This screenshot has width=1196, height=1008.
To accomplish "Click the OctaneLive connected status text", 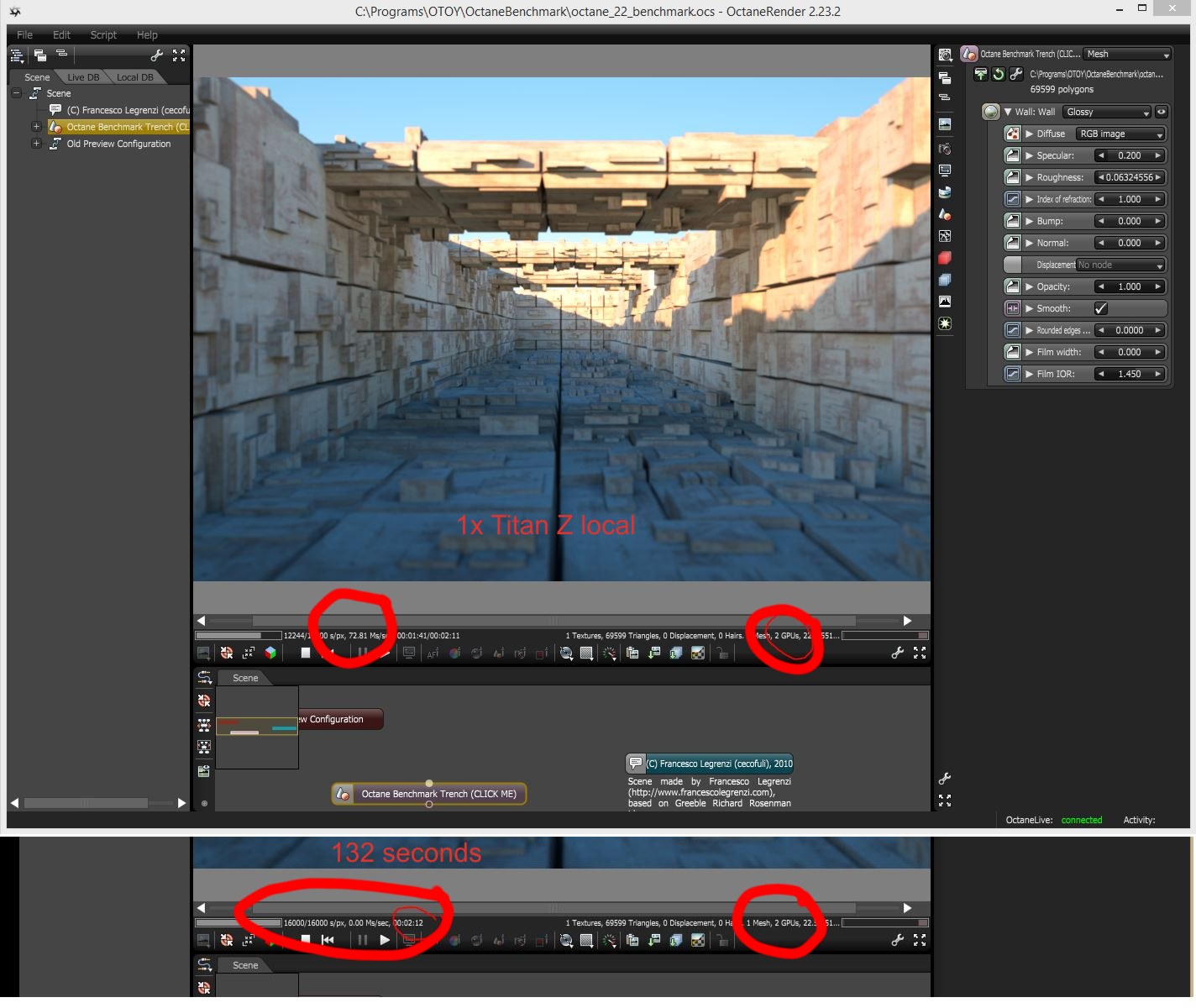I will pyautogui.click(x=1082, y=820).
